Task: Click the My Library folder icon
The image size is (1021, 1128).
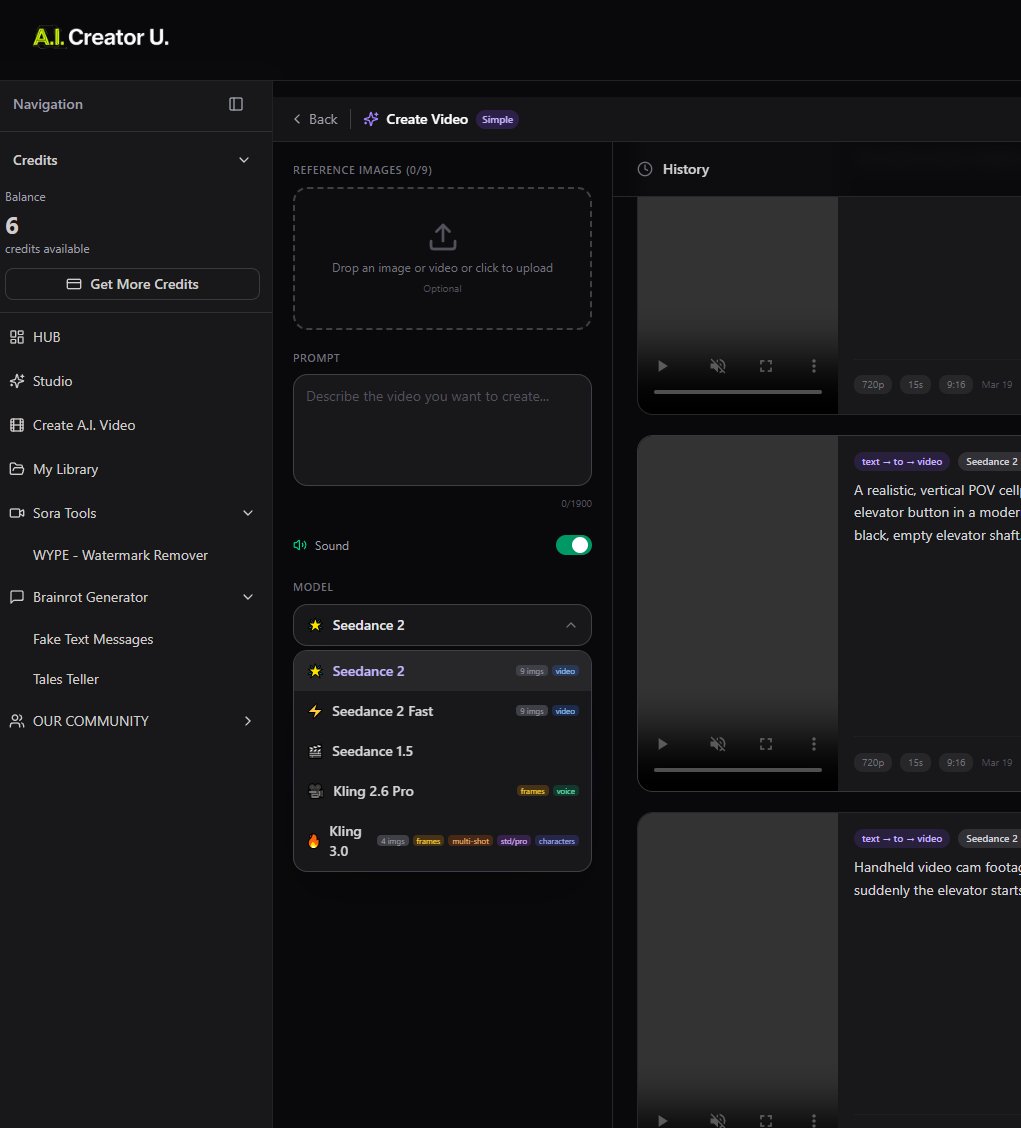Action: [x=17, y=469]
